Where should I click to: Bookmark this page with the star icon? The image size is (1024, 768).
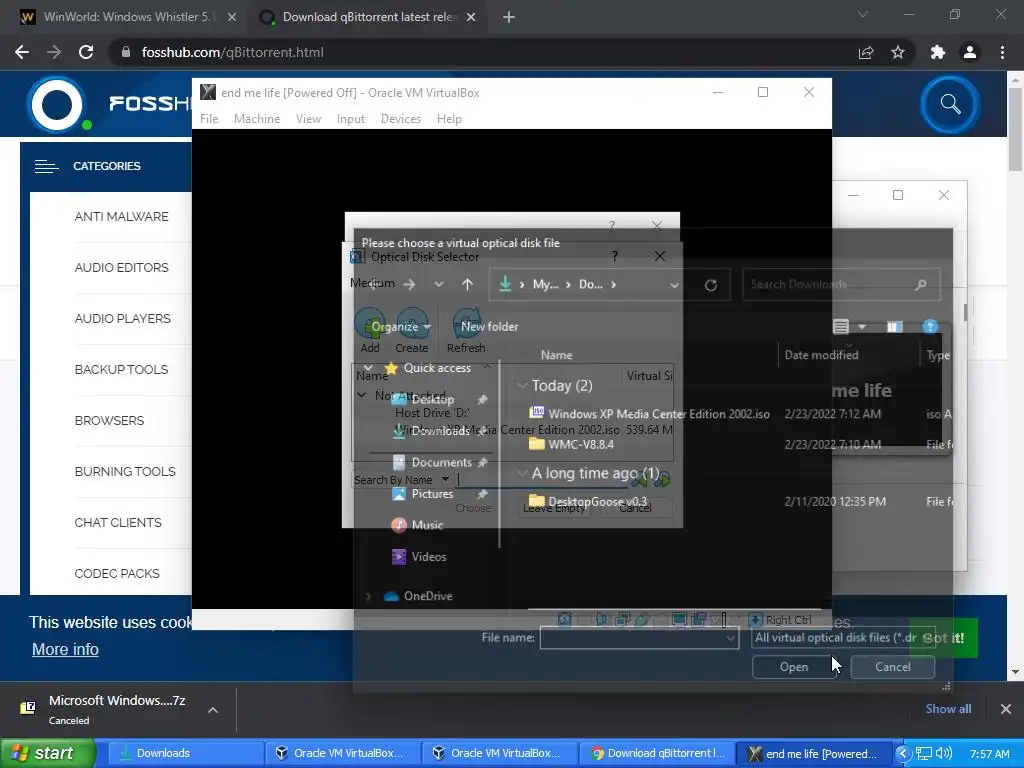[x=898, y=52]
